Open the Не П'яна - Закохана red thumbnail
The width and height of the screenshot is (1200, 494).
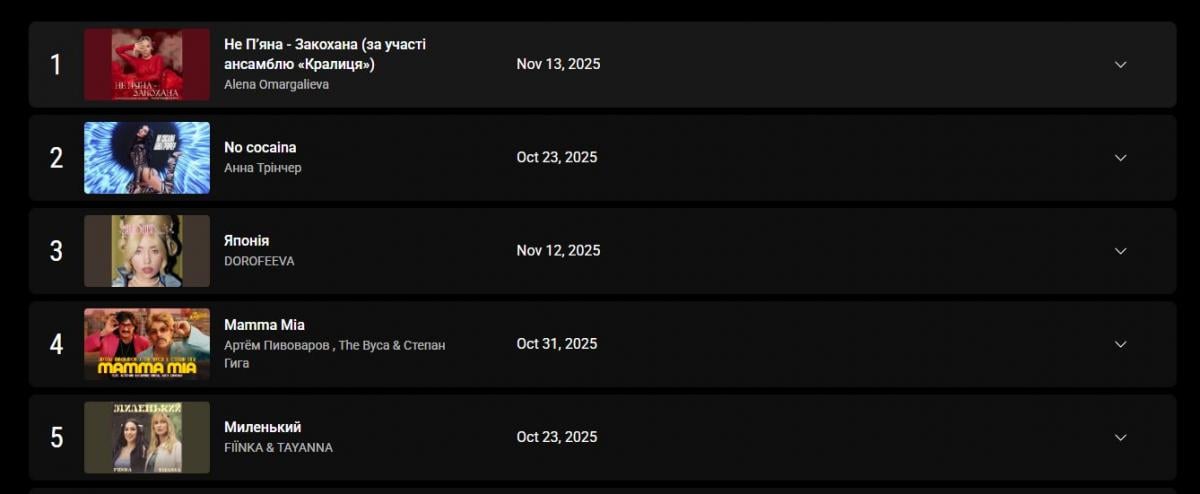click(x=147, y=64)
